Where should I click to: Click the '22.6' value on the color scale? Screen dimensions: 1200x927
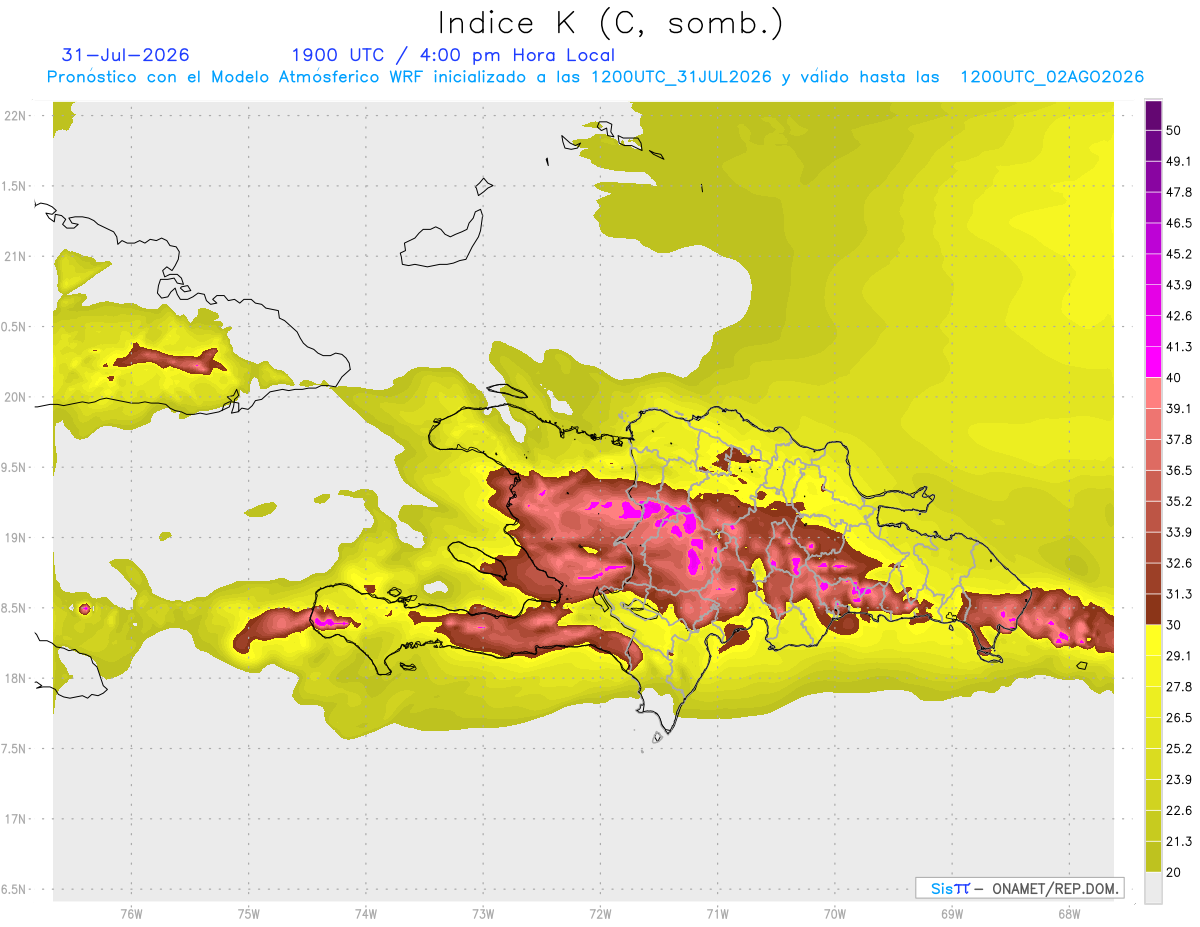(x=1179, y=811)
